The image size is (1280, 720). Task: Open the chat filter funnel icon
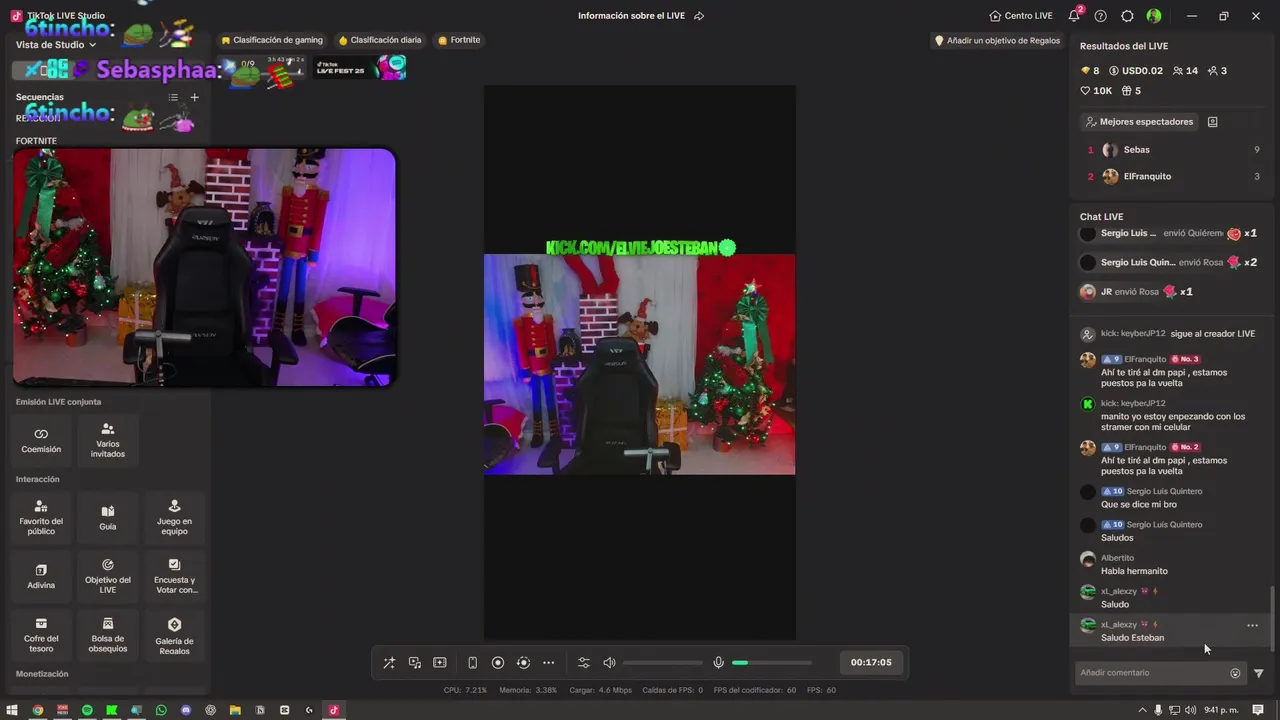pos(1259,673)
